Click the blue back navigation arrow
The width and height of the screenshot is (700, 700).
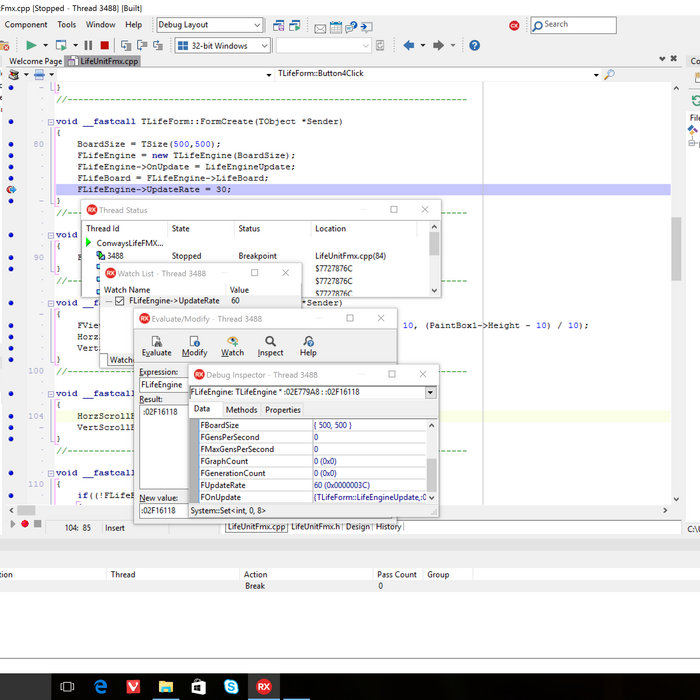point(408,45)
